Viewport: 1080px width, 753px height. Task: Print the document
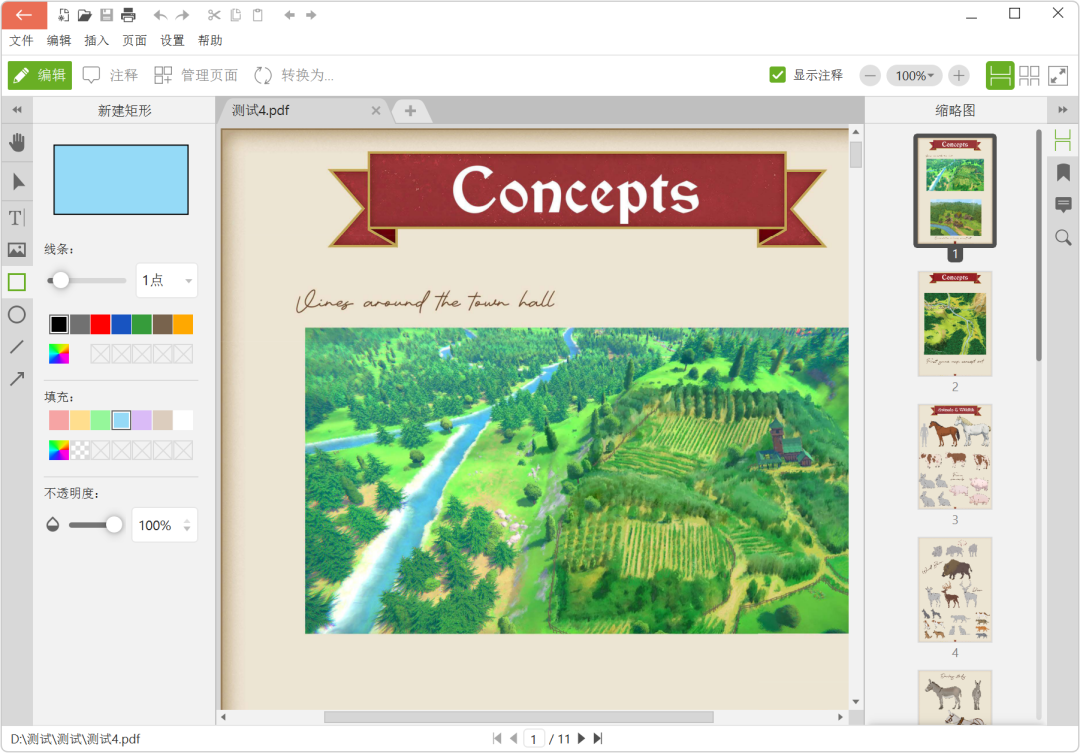pyautogui.click(x=128, y=14)
